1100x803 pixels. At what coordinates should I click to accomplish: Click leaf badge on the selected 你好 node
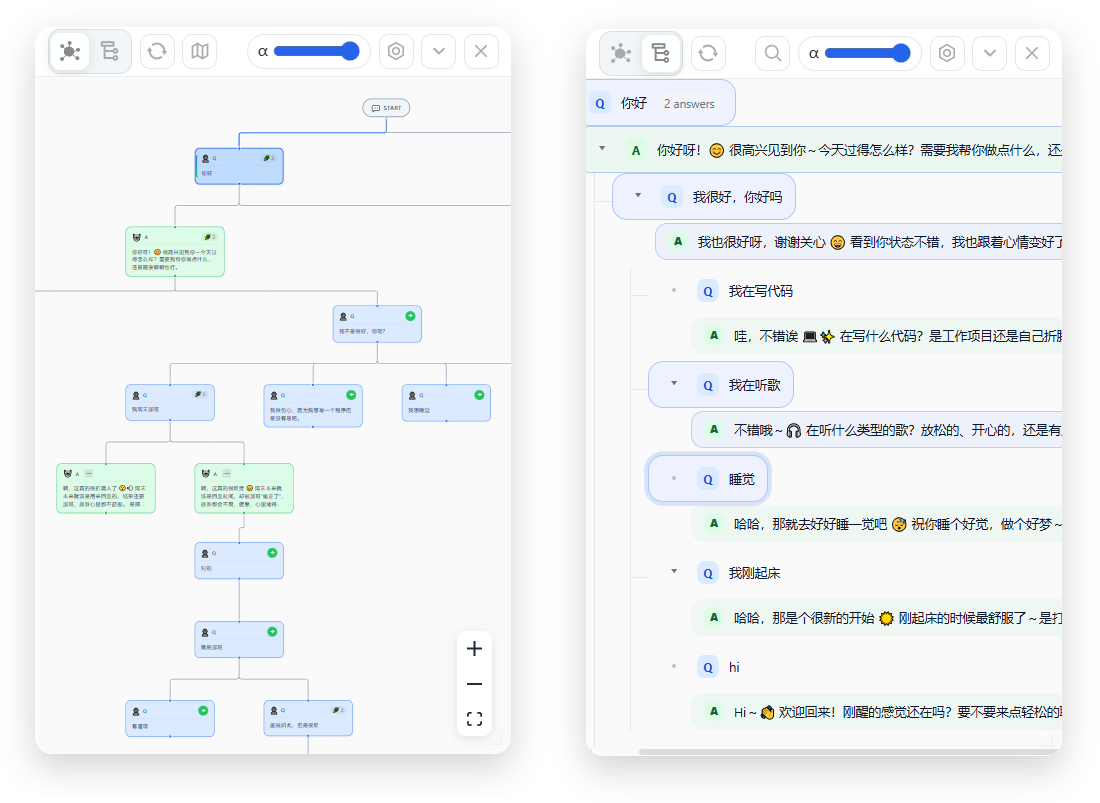click(x=269, y=158)
